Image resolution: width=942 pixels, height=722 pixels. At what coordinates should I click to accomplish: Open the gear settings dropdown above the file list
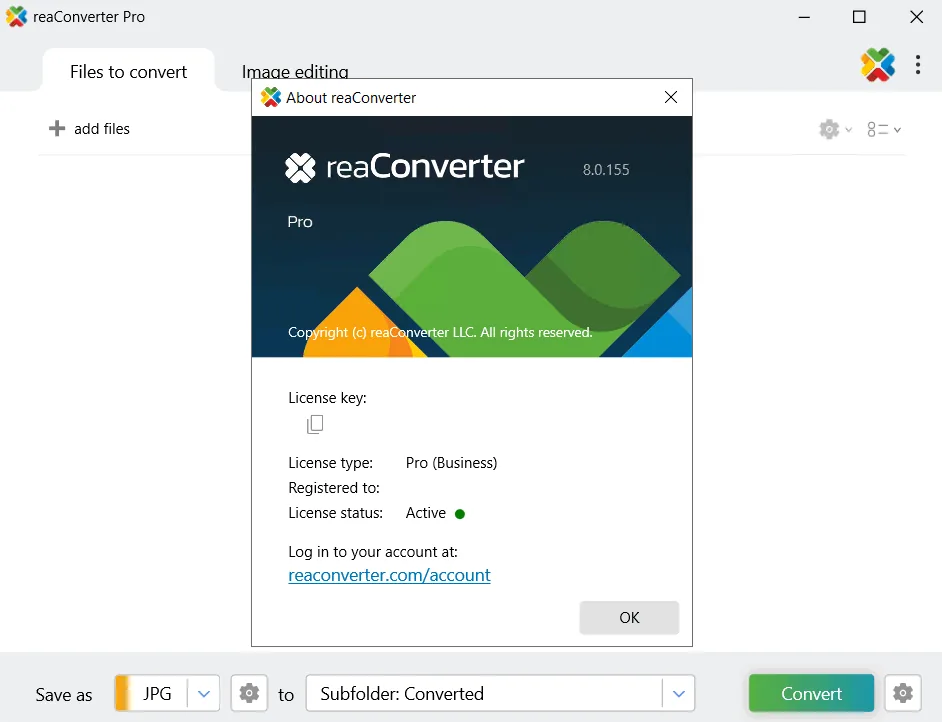point(835,129)
